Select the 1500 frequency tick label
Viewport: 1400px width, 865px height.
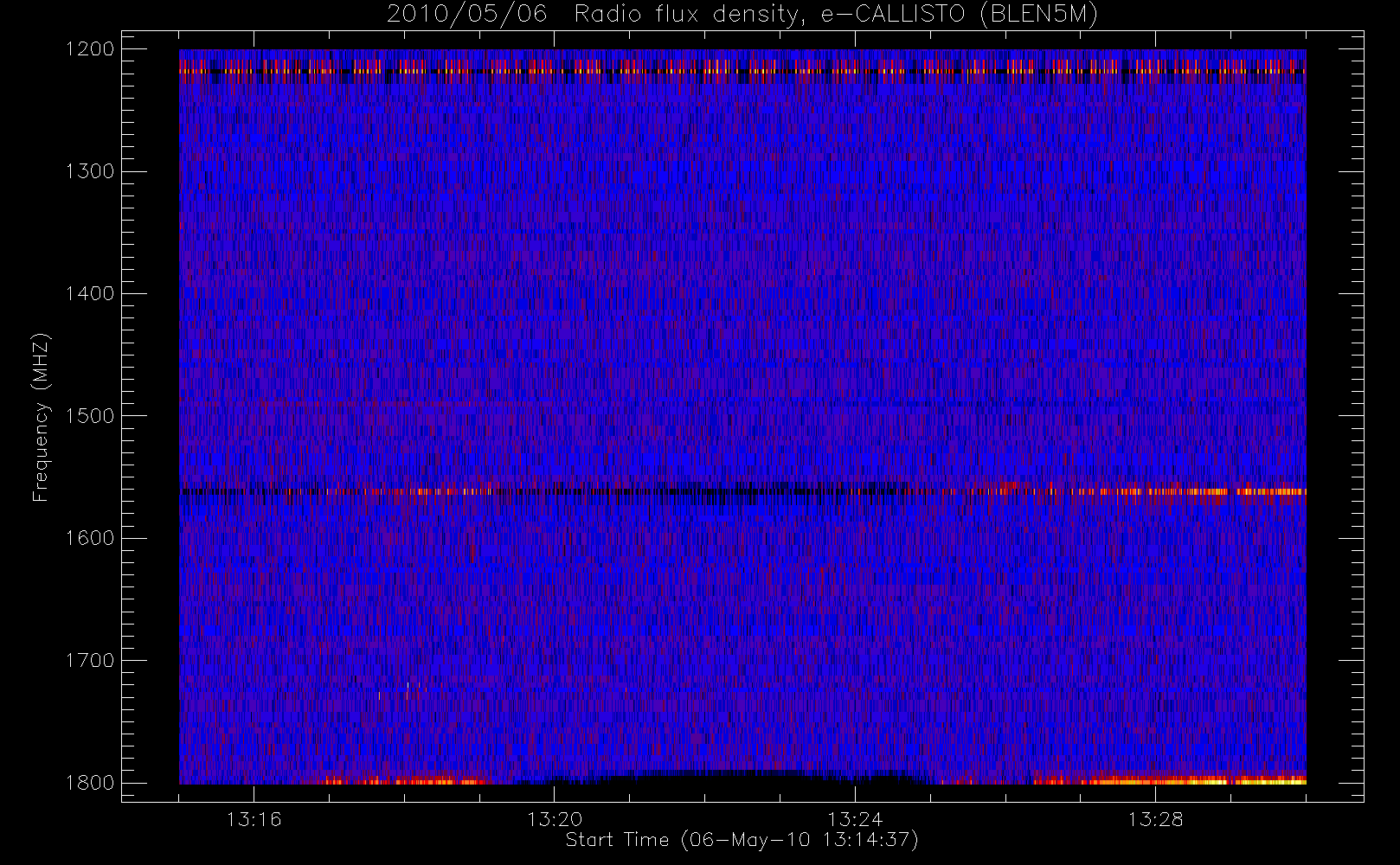pos(90,415)
